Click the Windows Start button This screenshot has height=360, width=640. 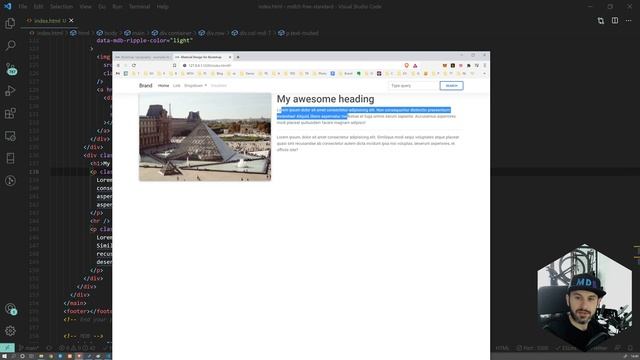4,356
